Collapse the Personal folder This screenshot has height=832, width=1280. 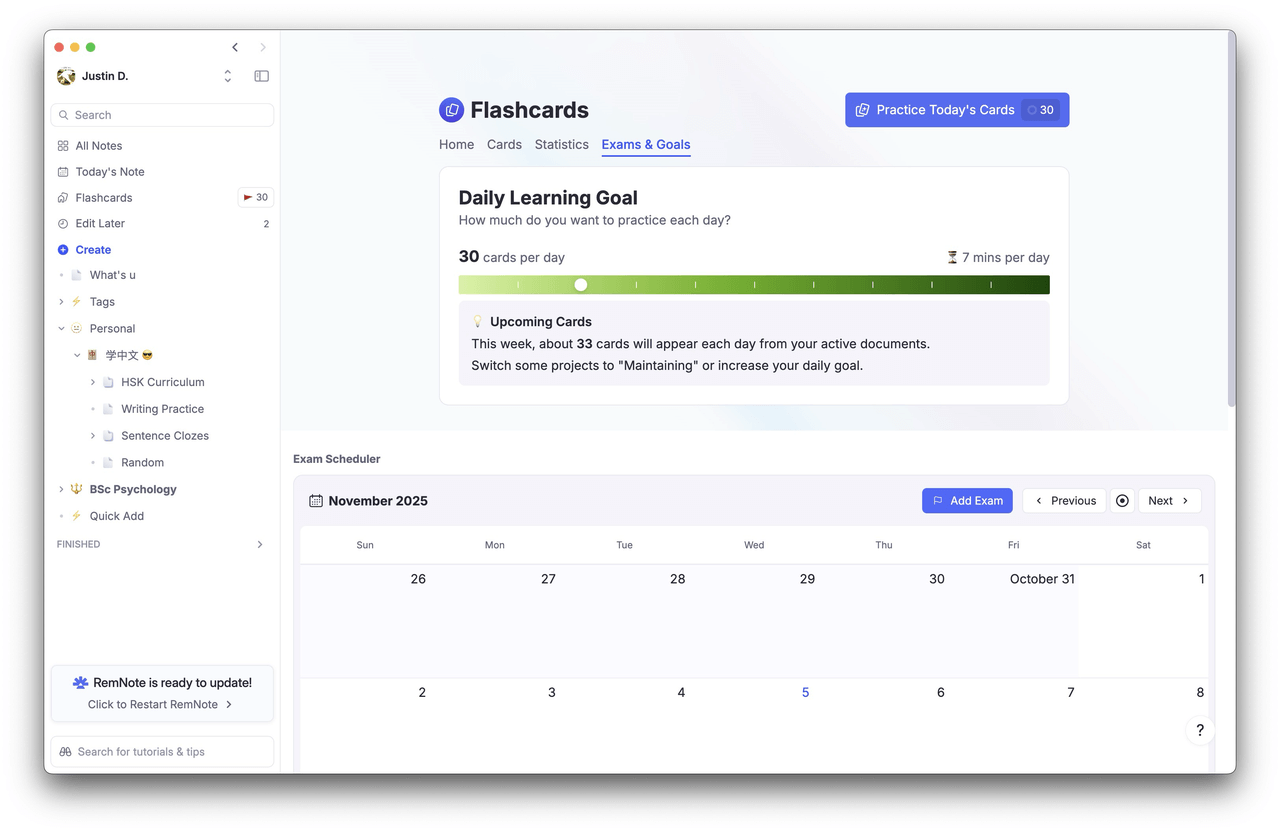point(60,328)
